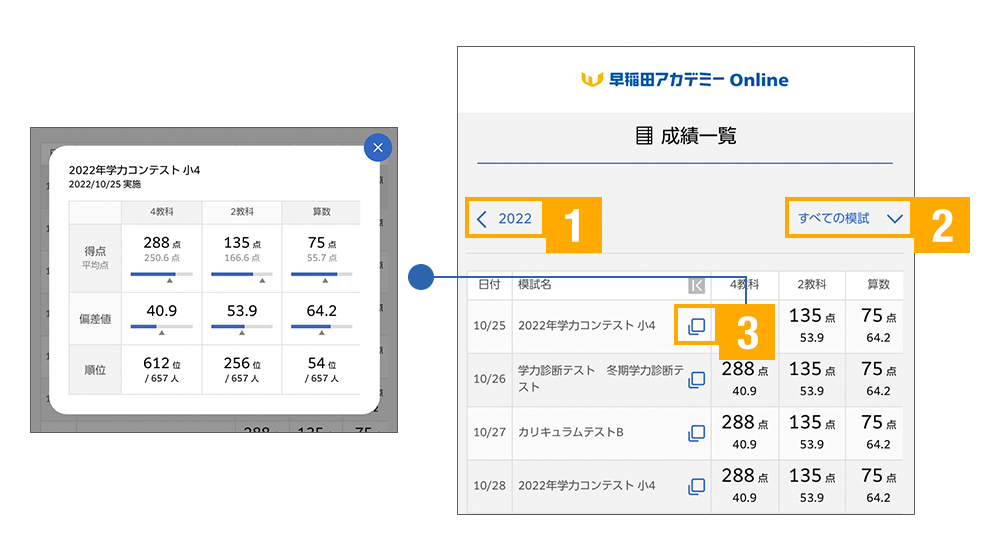This screenshot has width=1000, height=560.
Task: Click the 4教科 score 288 in popup
Action: coord(161,243)
